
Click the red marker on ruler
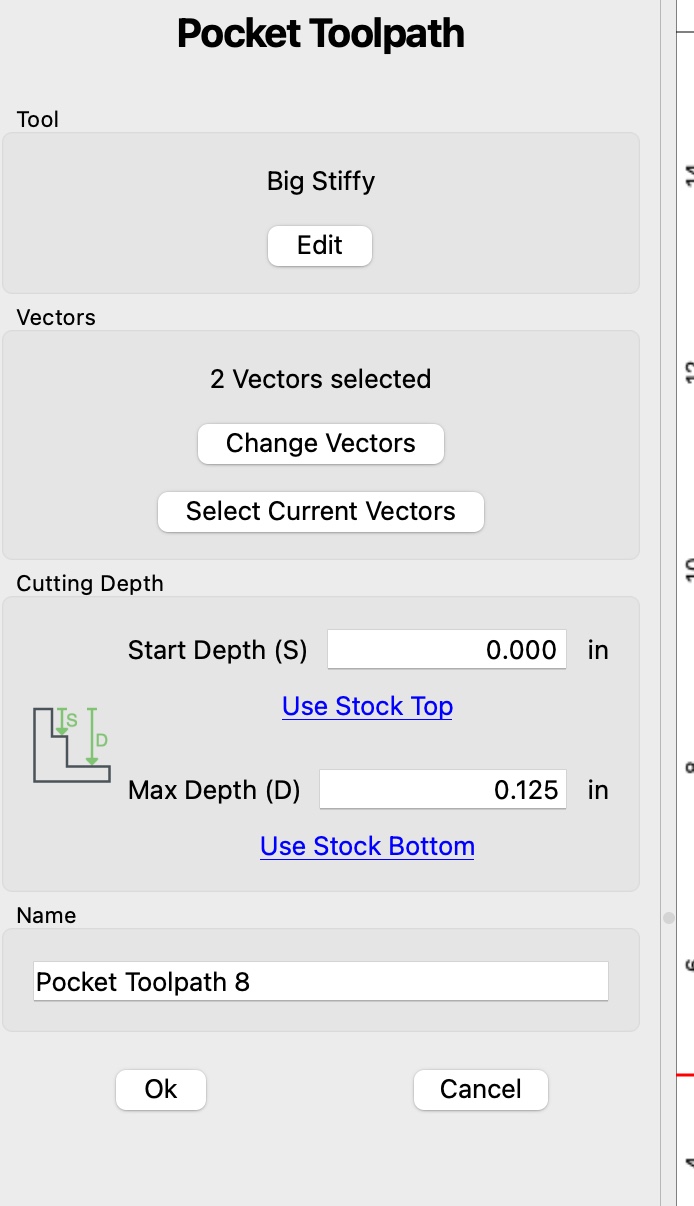tap(685, 1075)
